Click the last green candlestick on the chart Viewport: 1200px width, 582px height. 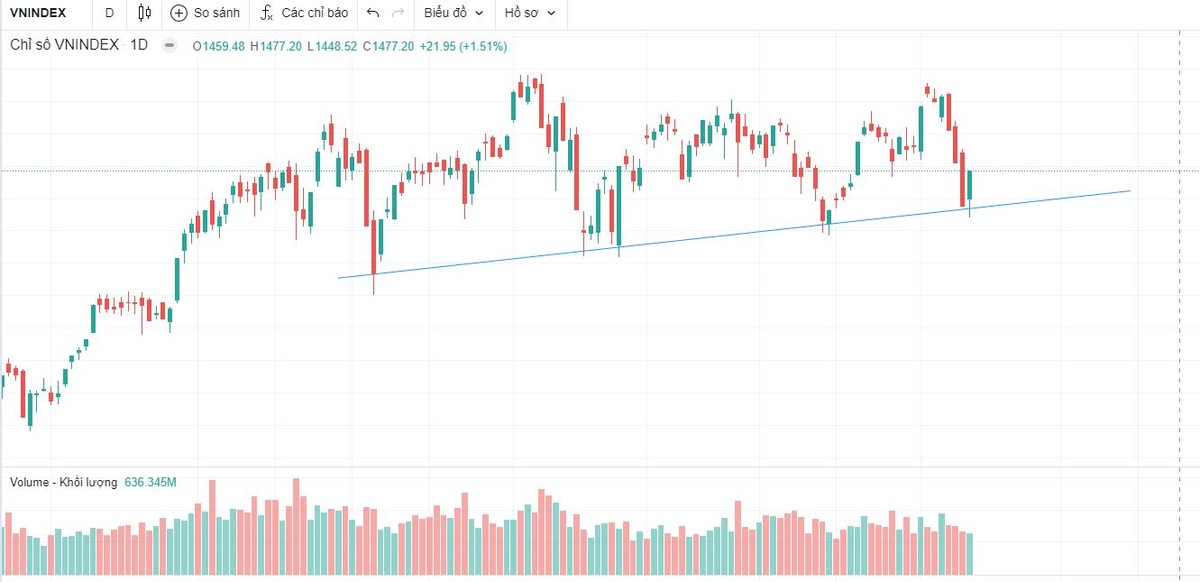[x=969, y=188]
